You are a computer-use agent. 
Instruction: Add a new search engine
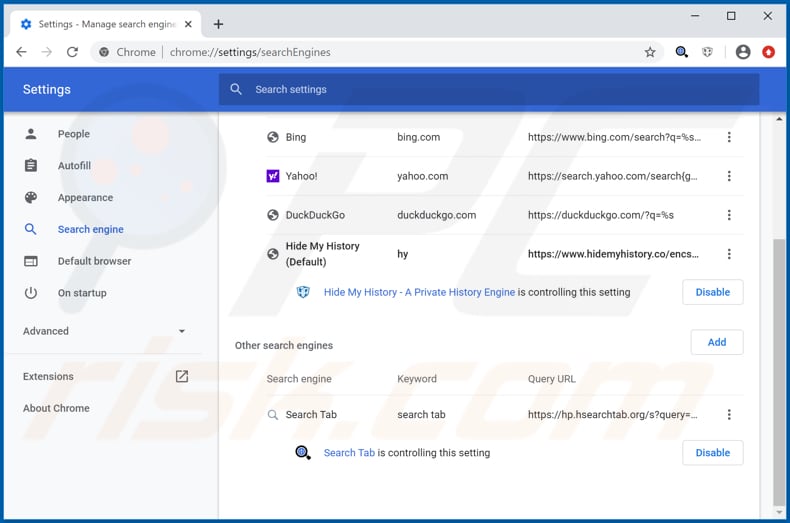717,342
